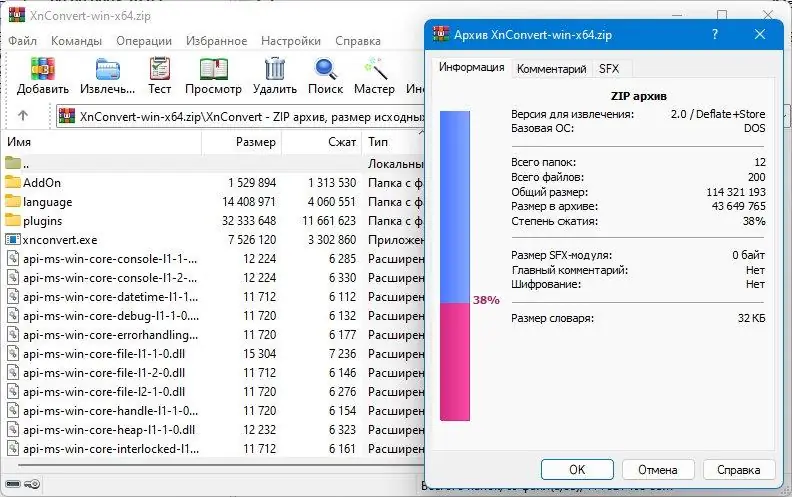Select the AddOn folder icon
The height and width of the screenshot is (497, 792).
point(13,182)
